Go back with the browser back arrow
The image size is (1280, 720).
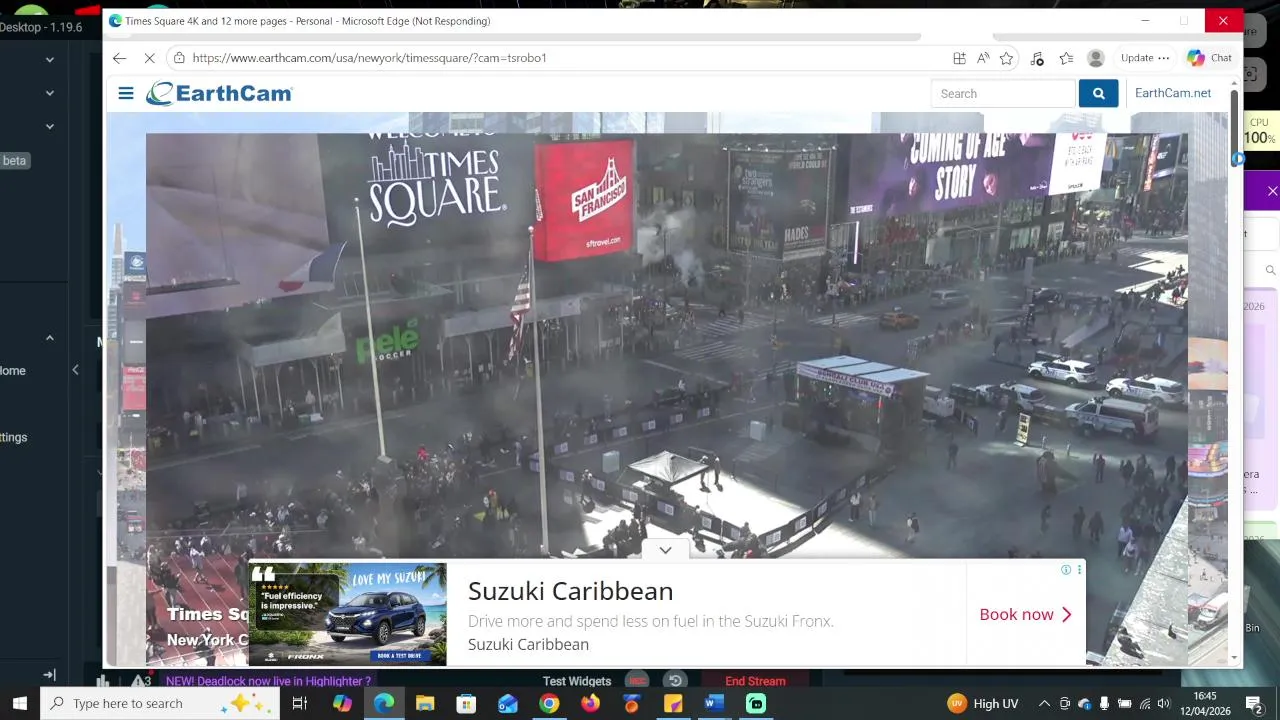119,58
